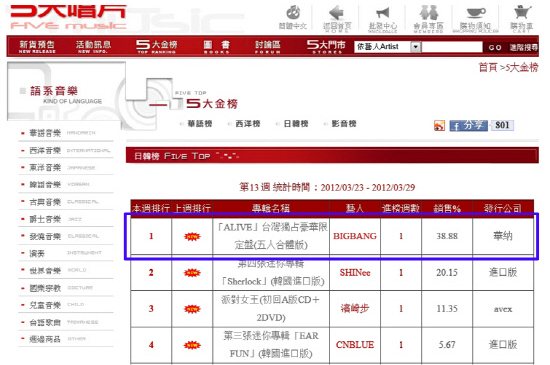Click 首頁 in the breadcrumb

click(x=488, y=67)
